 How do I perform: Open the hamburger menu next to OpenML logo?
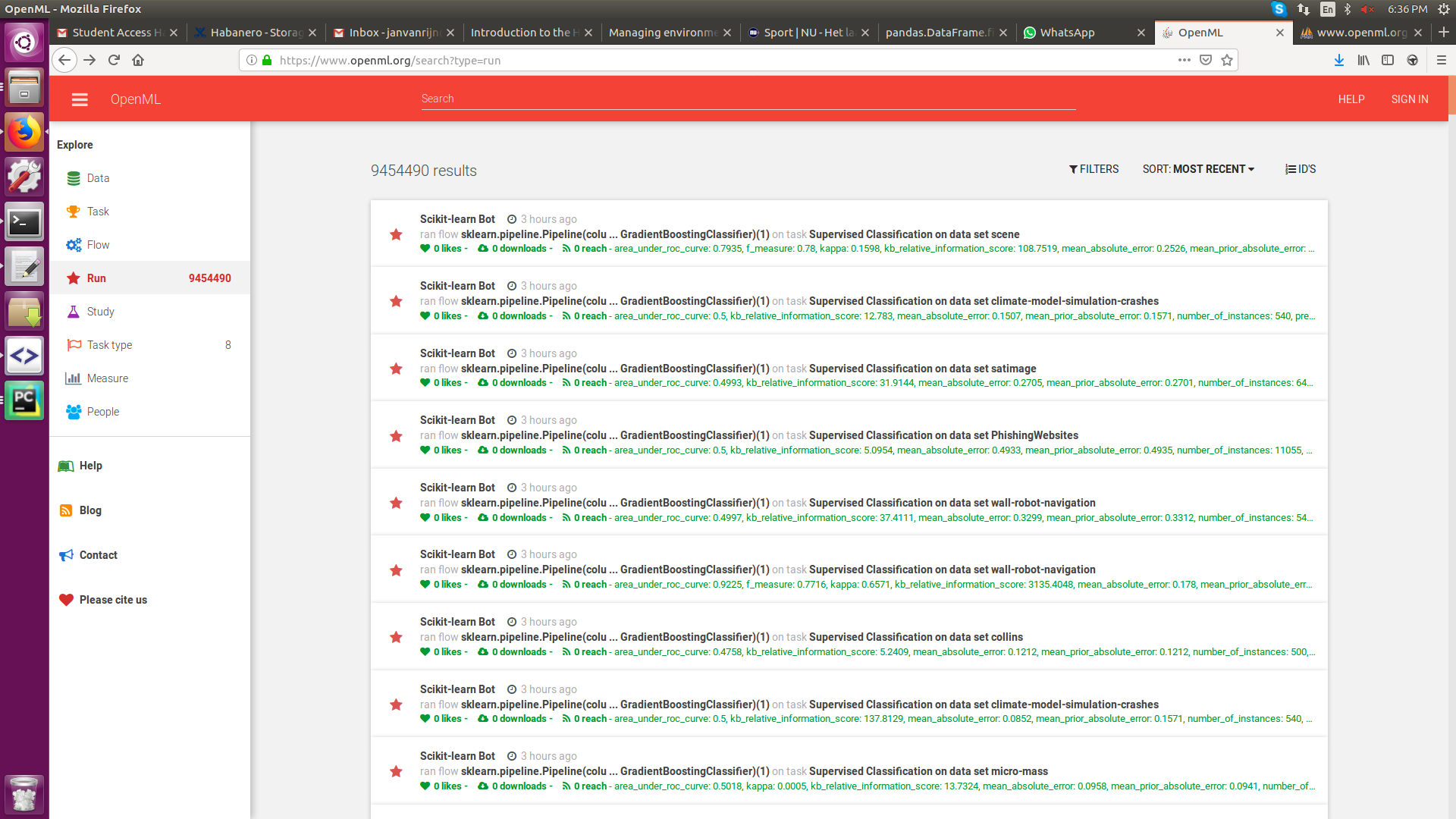coord(79,99)
